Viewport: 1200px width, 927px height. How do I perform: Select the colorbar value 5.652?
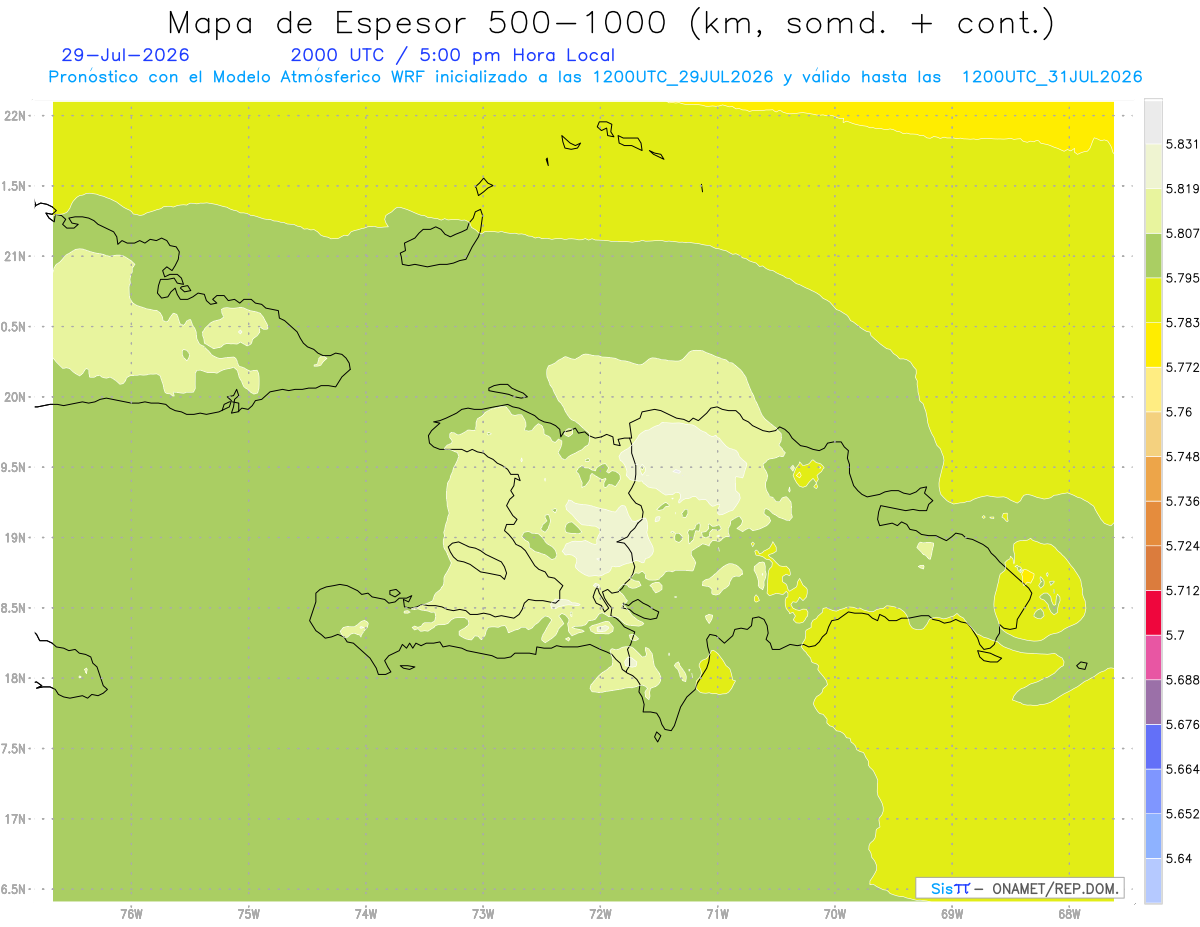click(1182, 813)
